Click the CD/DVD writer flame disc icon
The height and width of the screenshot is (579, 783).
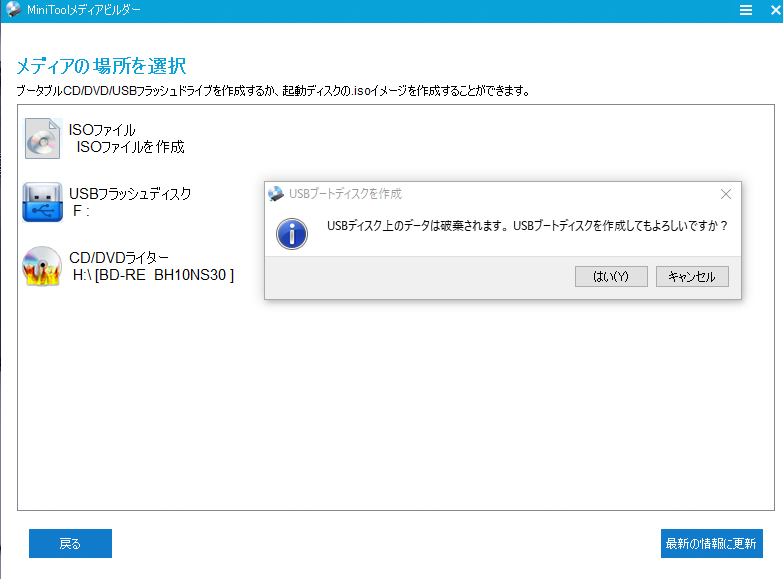point(42,266)
